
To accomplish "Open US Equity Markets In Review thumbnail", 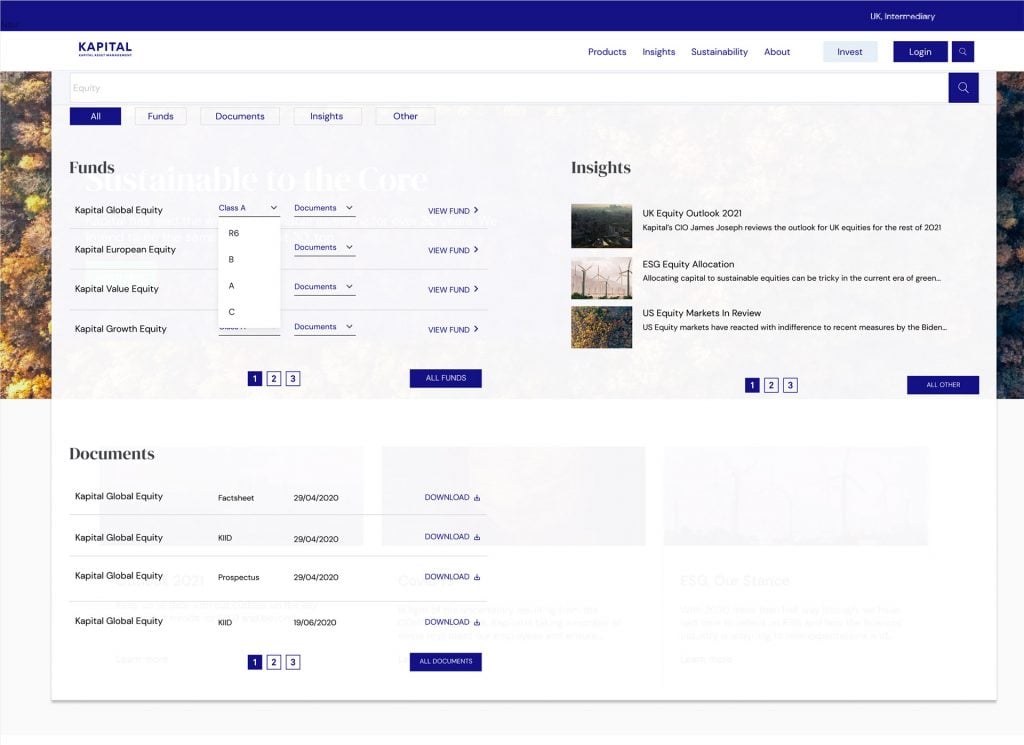I will 601,327.
